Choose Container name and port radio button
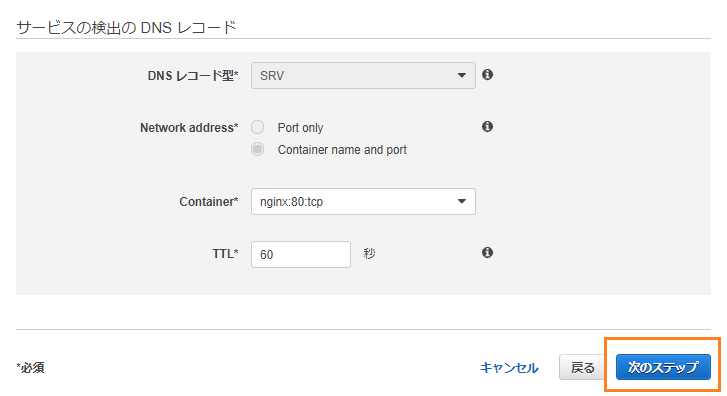This screenshot has width=727, height=396. [x=257, y=149]
